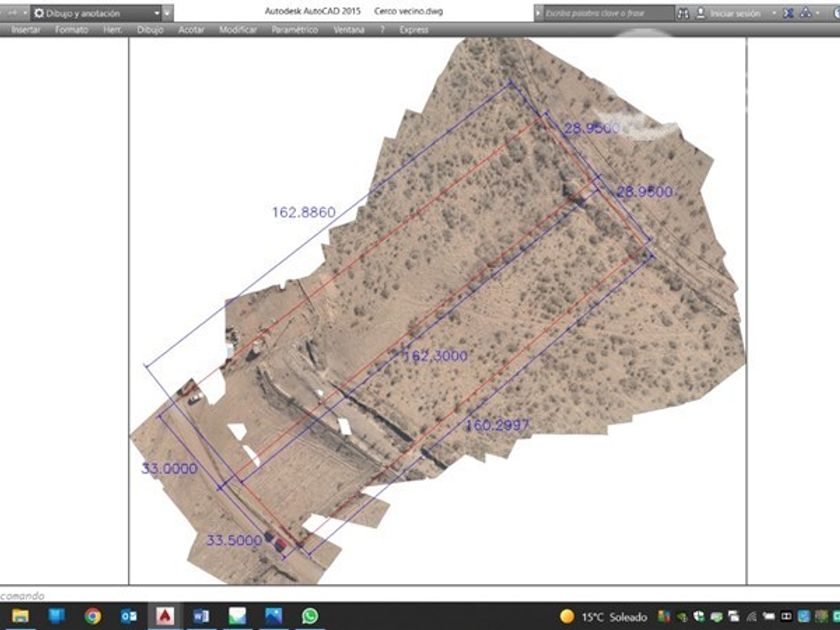Click the binoculars search icon
The height and width of the screenshot is (630, 840).
683,13
